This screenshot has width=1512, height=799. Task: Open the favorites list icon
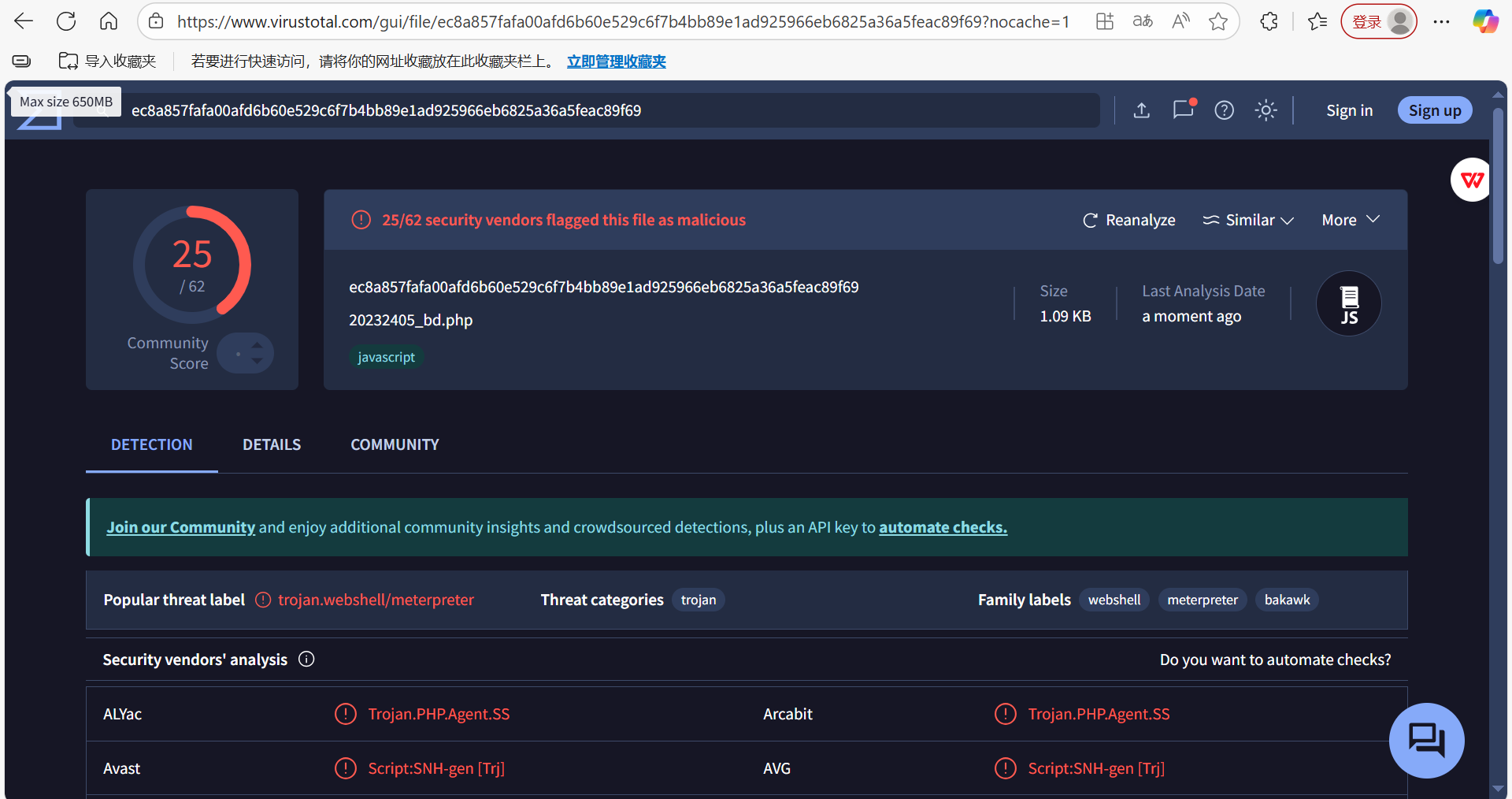point(1317,21)
